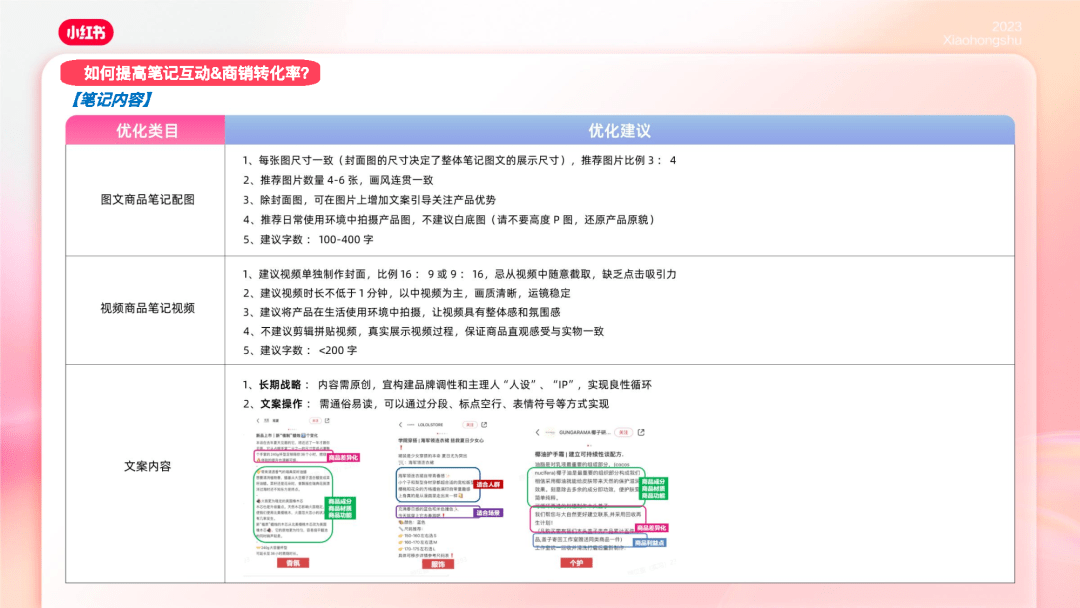The image size is (1080, 608).
Task: Tap the back arrow in the GUNGARAMA note
Action: 538,433
